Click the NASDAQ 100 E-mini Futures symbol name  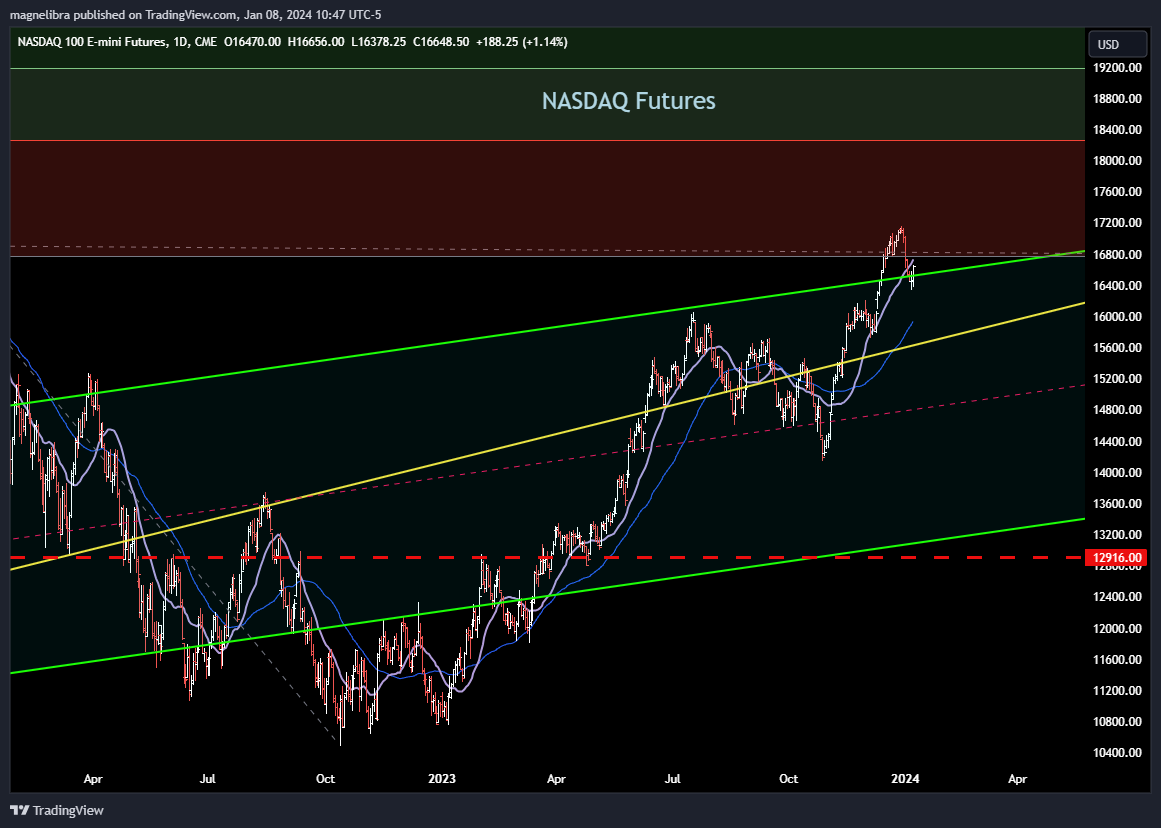(92, 42)
